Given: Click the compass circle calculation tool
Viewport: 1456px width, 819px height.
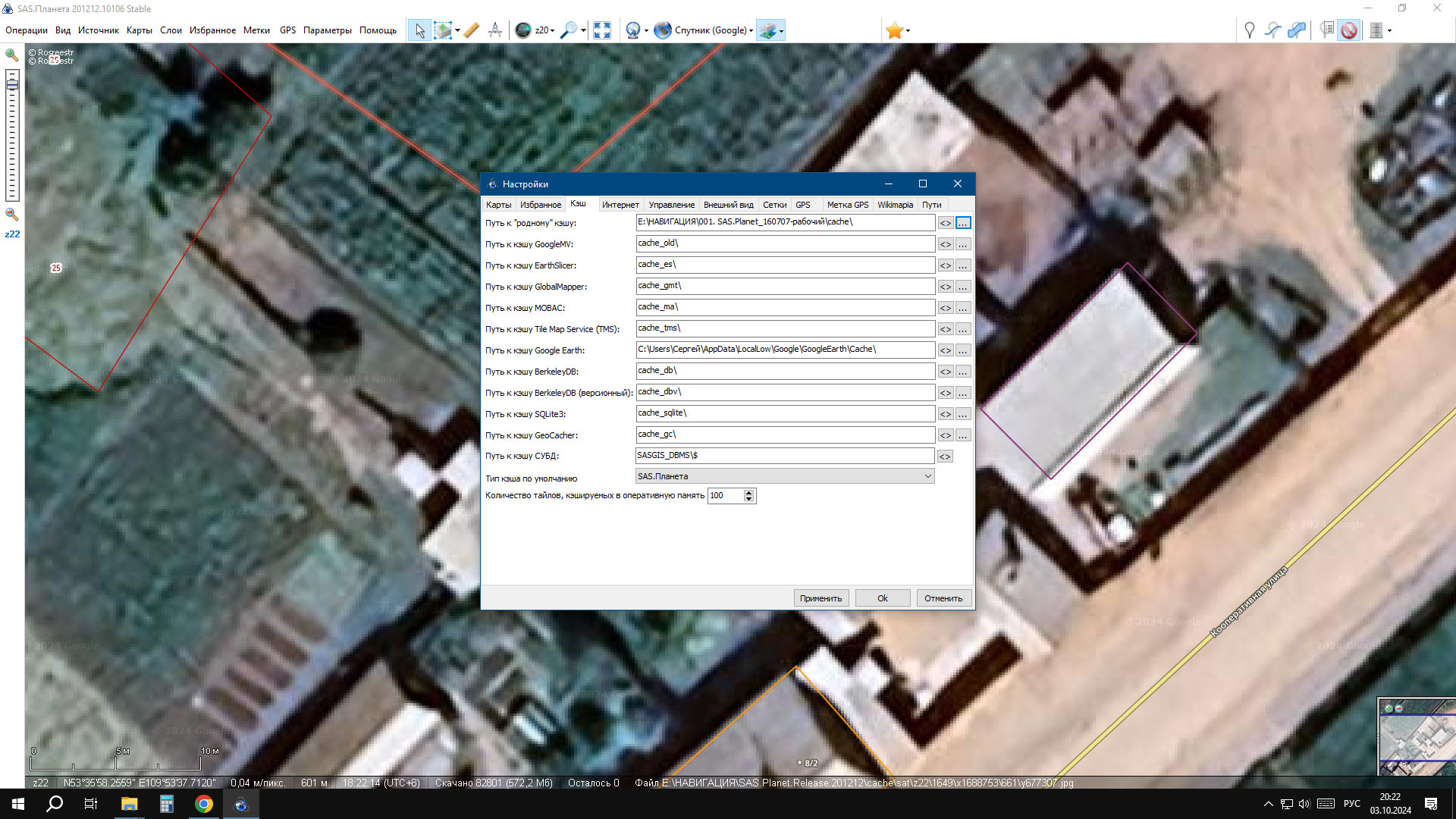Looking at the screenshot, I should point(495,30).
